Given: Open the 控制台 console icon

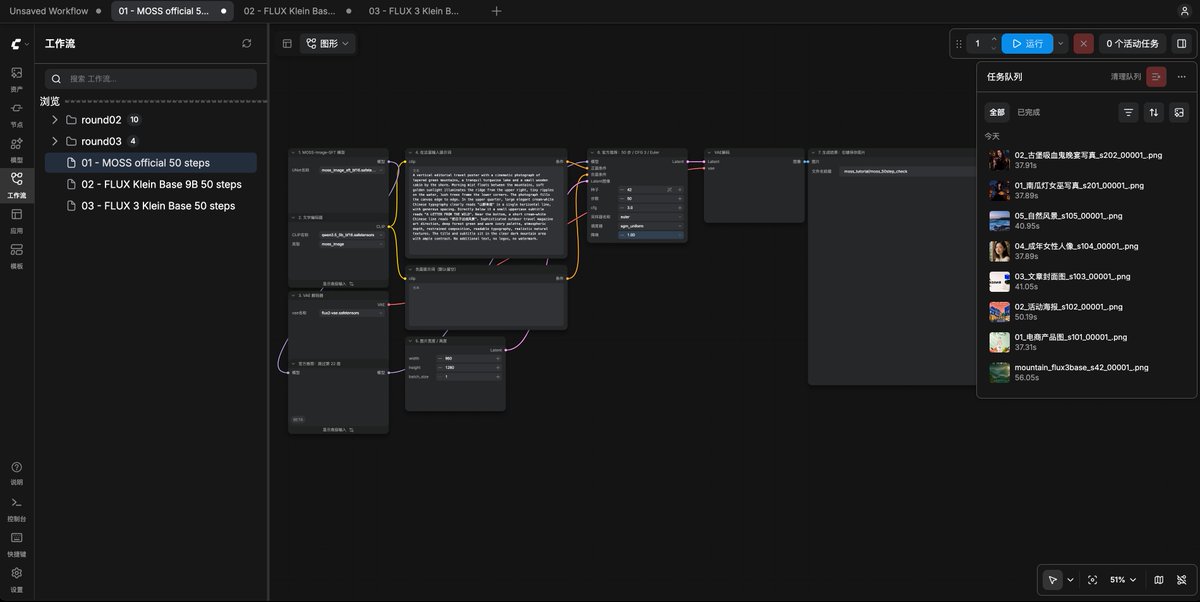Looking at the screenshot, I should point(16,508).
